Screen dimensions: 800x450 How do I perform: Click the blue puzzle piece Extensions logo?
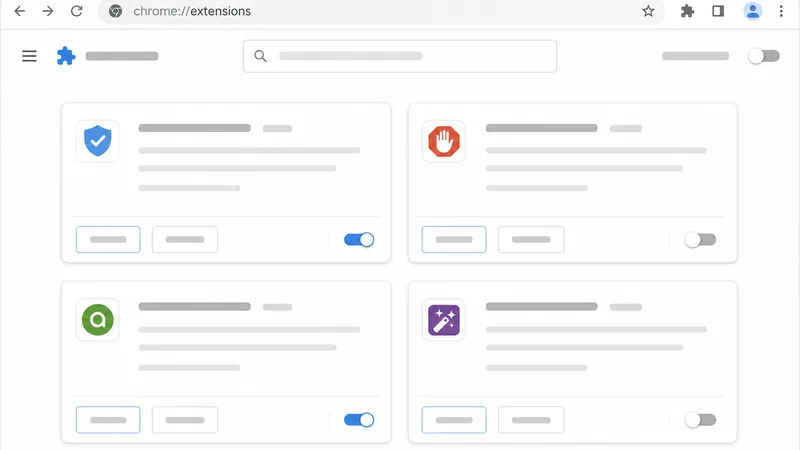pos(66,56)
